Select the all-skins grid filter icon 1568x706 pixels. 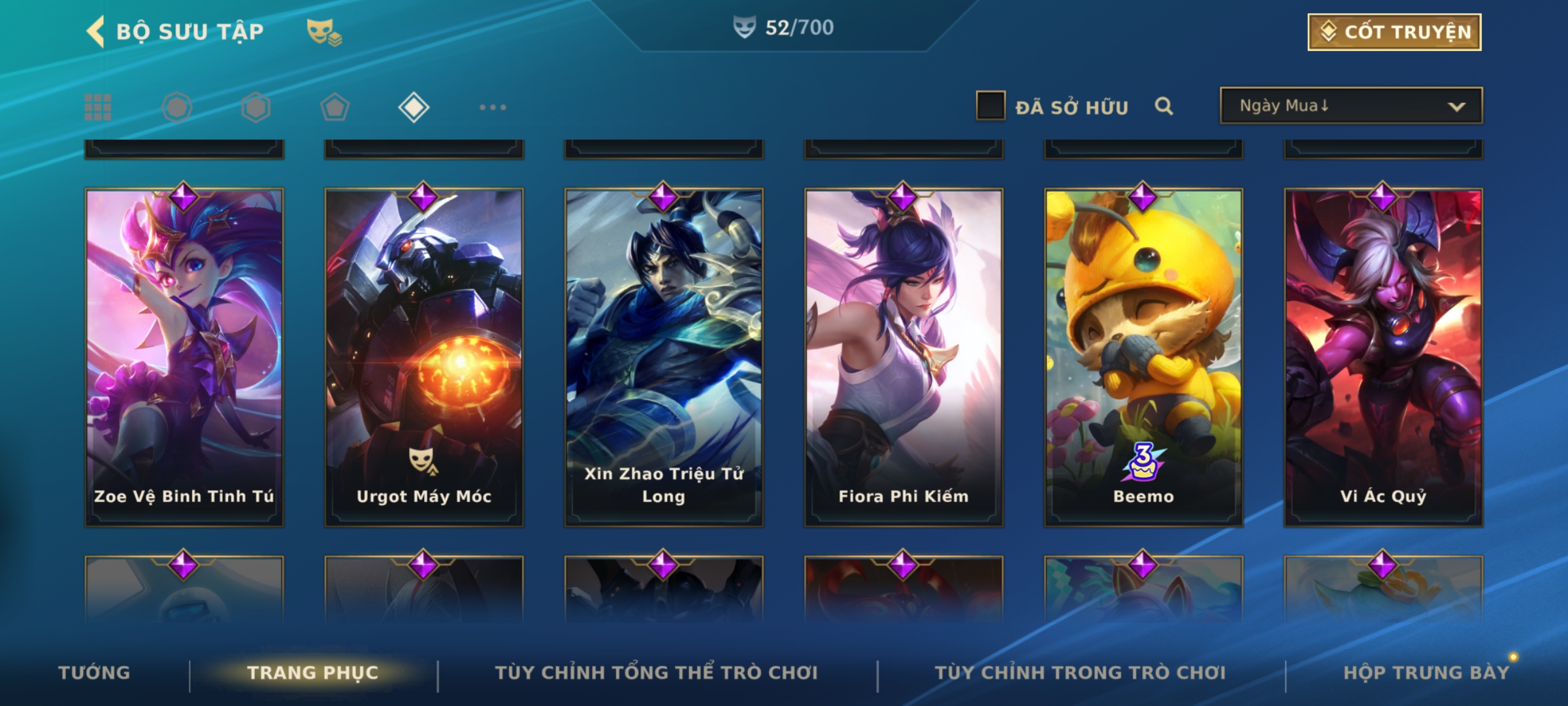98,107
